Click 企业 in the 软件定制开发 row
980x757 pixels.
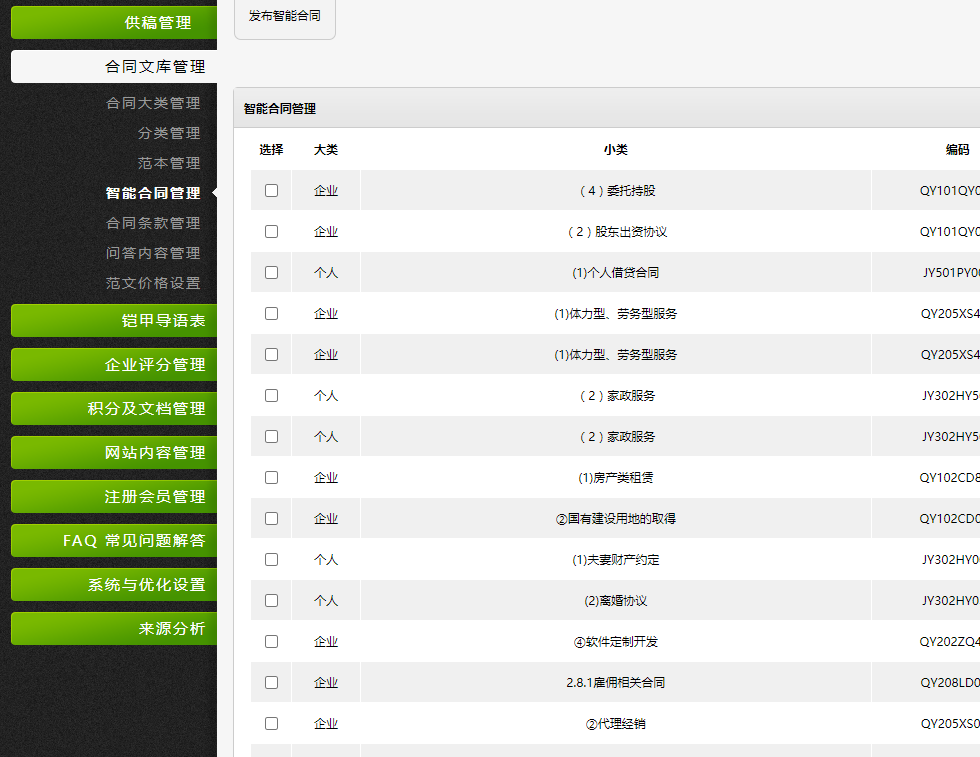326,641
